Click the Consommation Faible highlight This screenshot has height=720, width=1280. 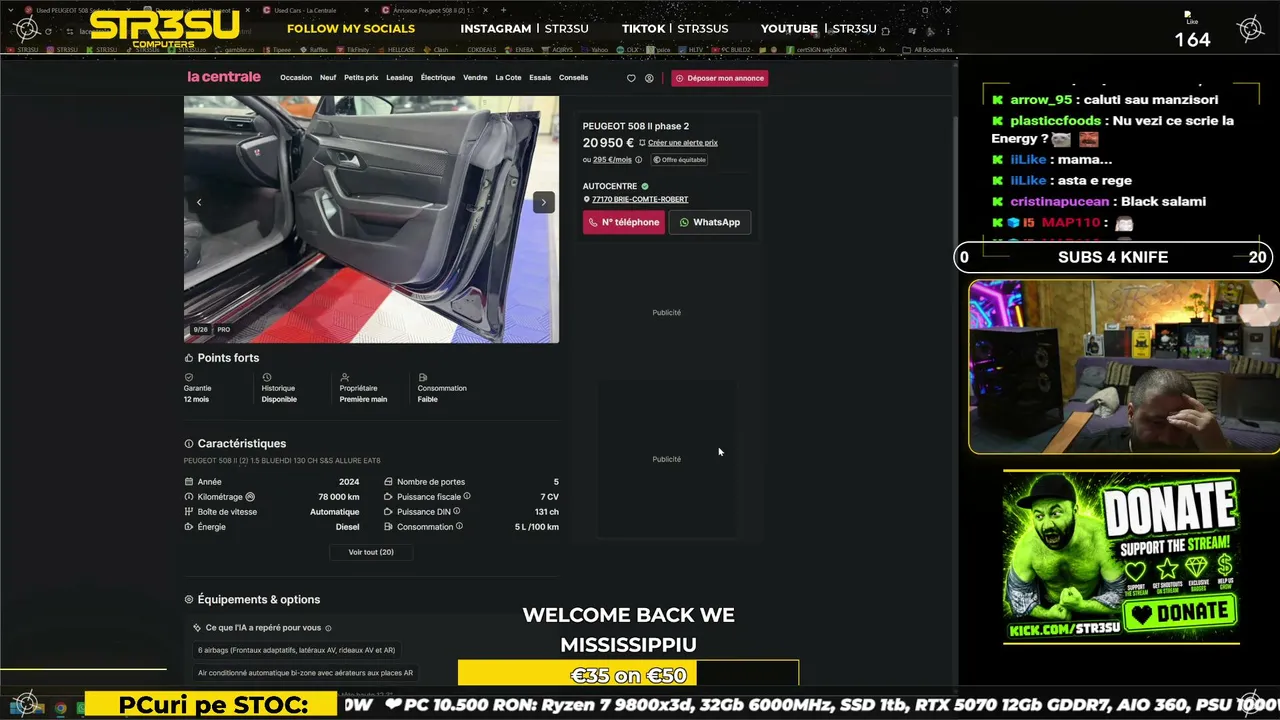[442, 388]
